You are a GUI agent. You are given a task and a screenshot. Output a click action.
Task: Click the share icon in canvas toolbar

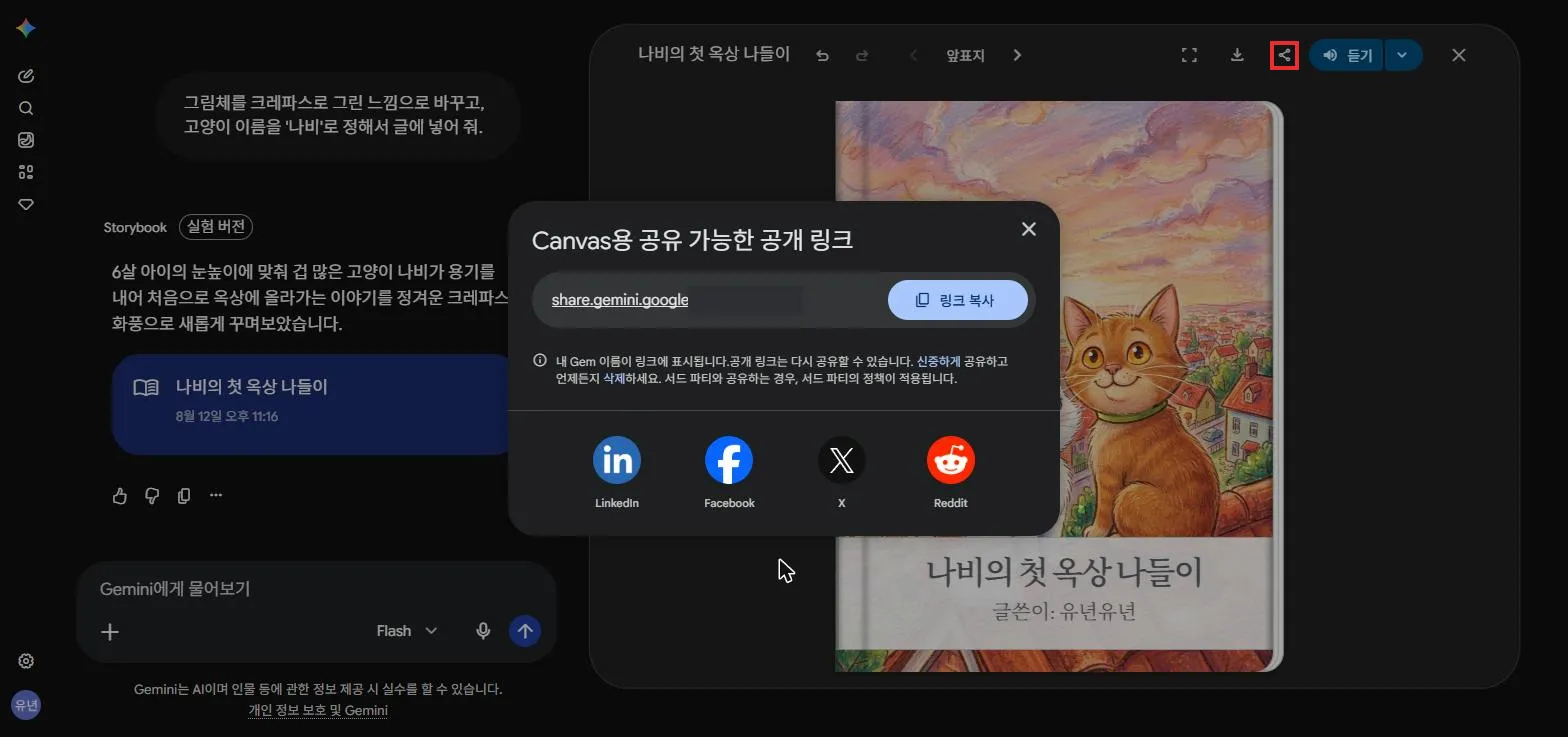pos(1284,55)
